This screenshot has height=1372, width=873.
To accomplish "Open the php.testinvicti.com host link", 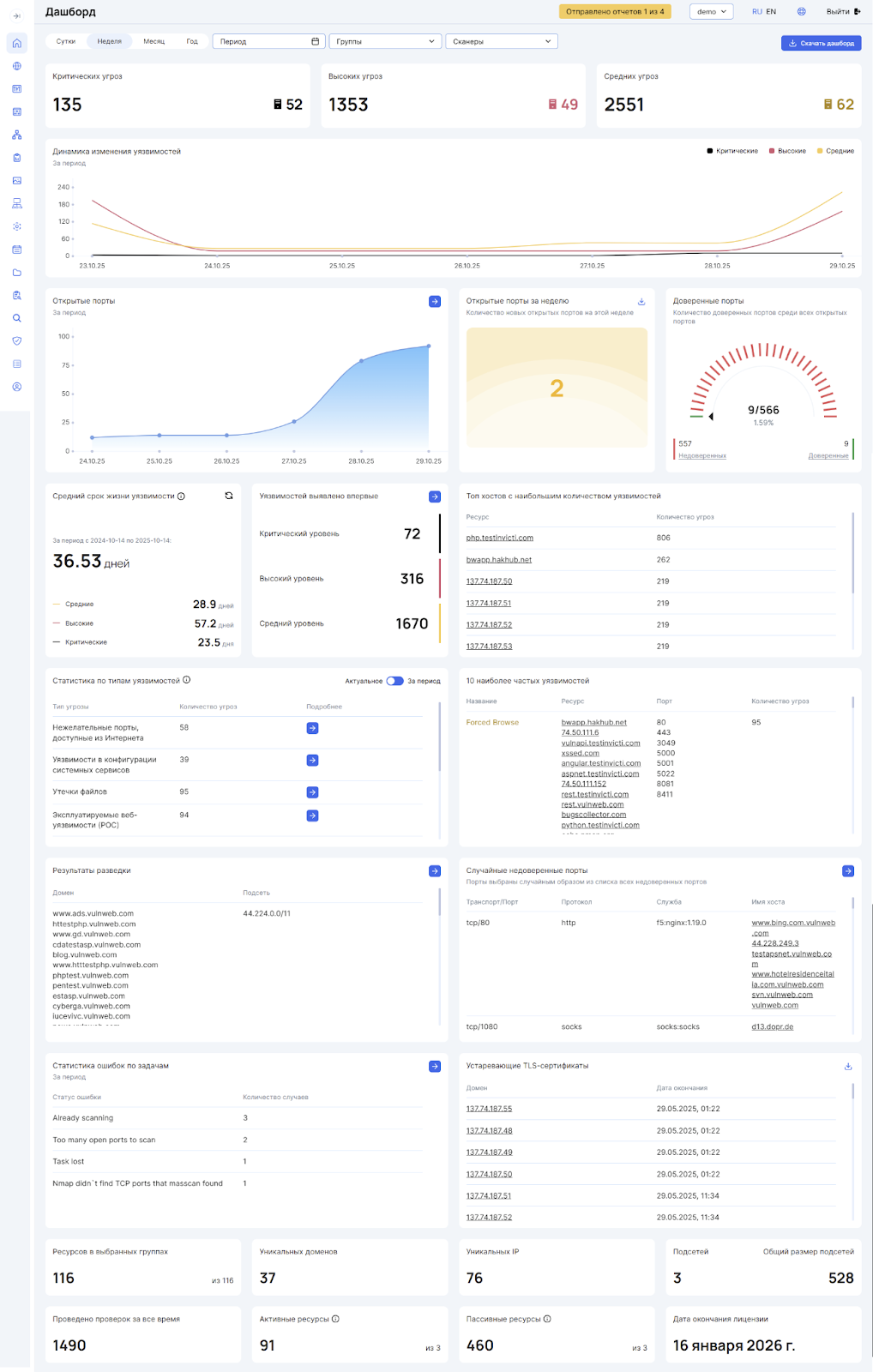I will tap(499, 538).
